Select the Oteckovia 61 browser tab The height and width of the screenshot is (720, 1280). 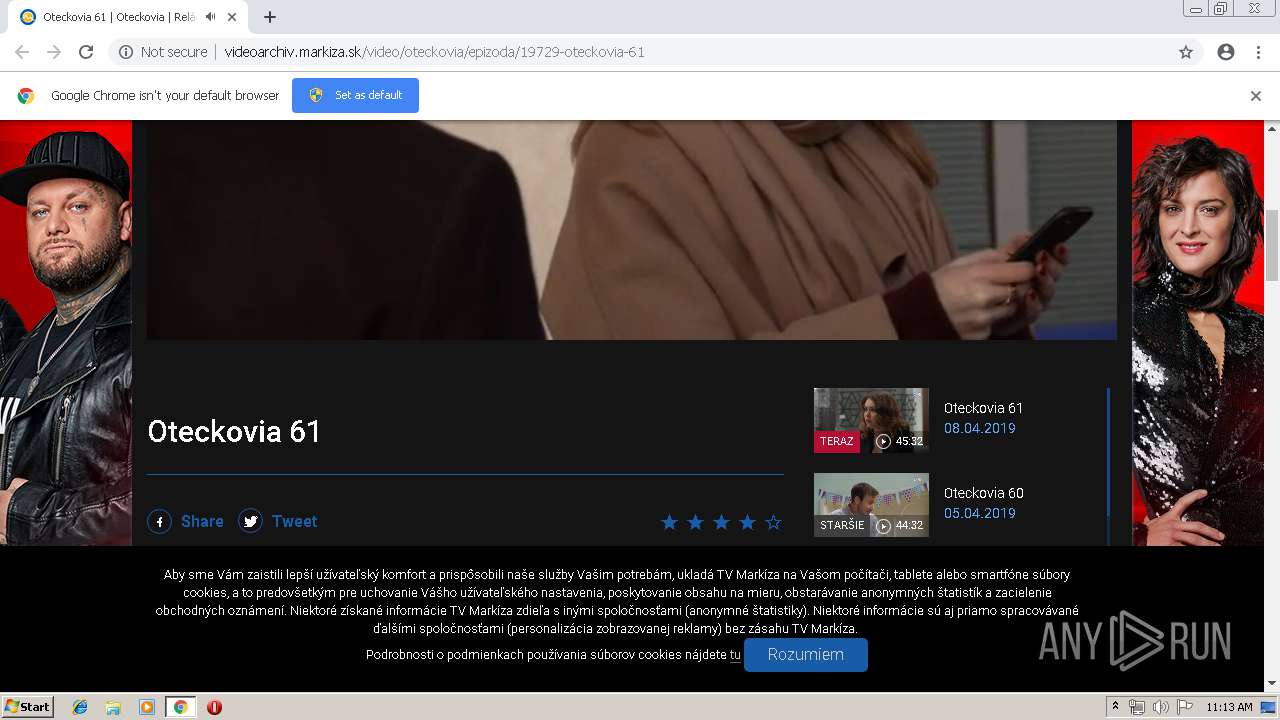(x=130, y=17)
